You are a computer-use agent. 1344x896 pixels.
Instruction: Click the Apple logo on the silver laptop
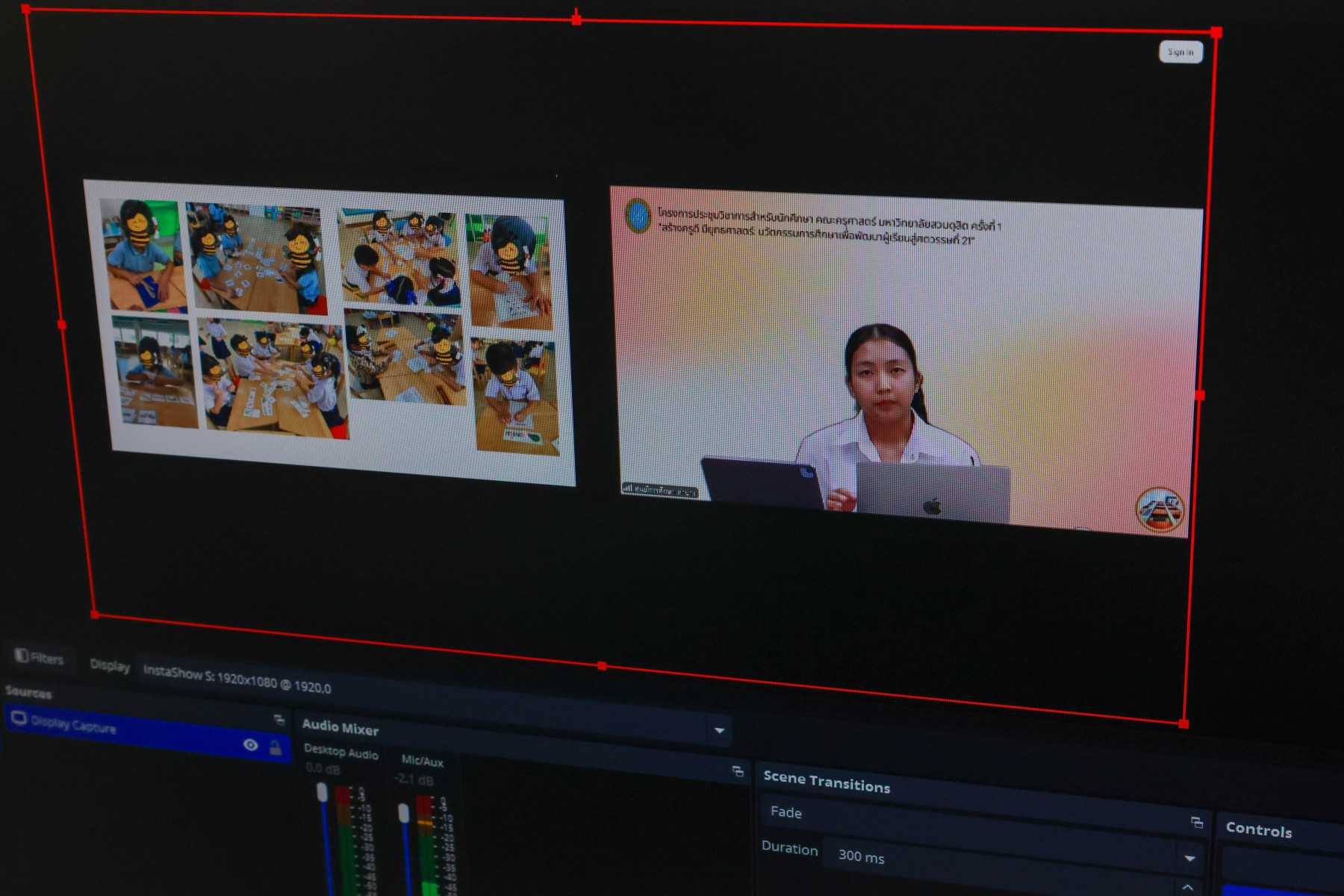[x=932, y=507]
